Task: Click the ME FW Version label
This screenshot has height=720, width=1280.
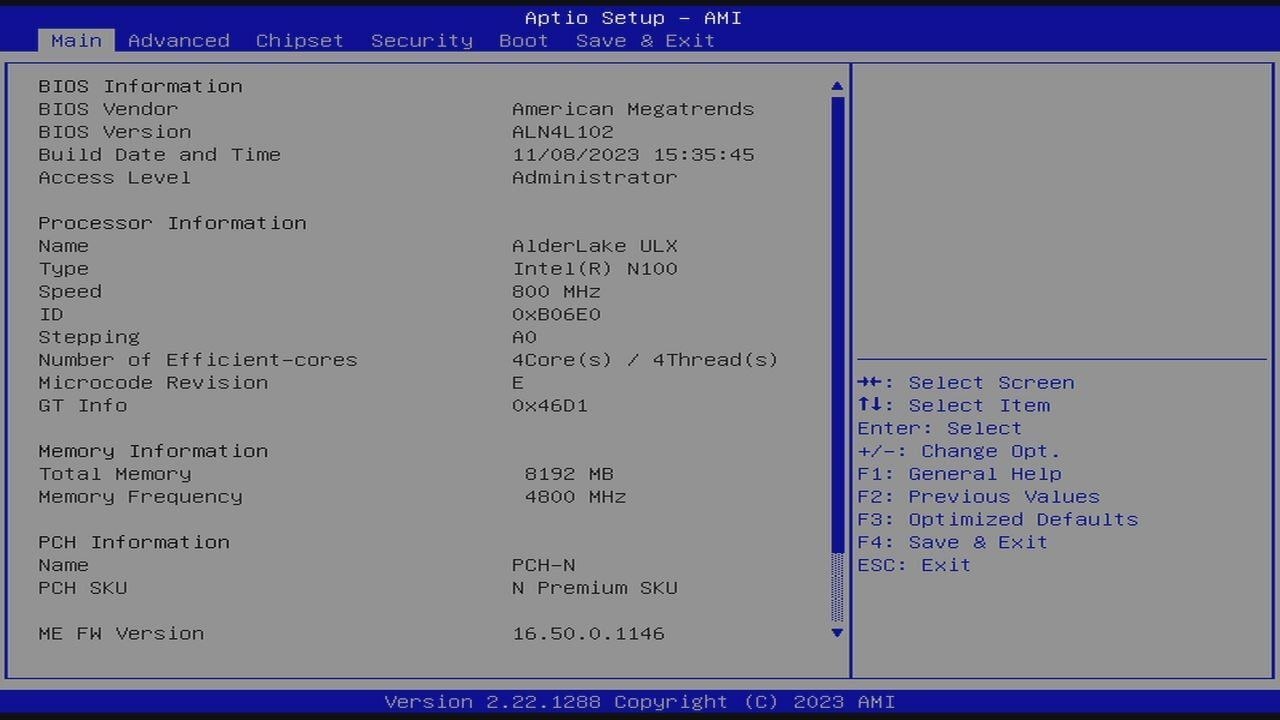Action: pyautogui.click(x=121, y=633)
